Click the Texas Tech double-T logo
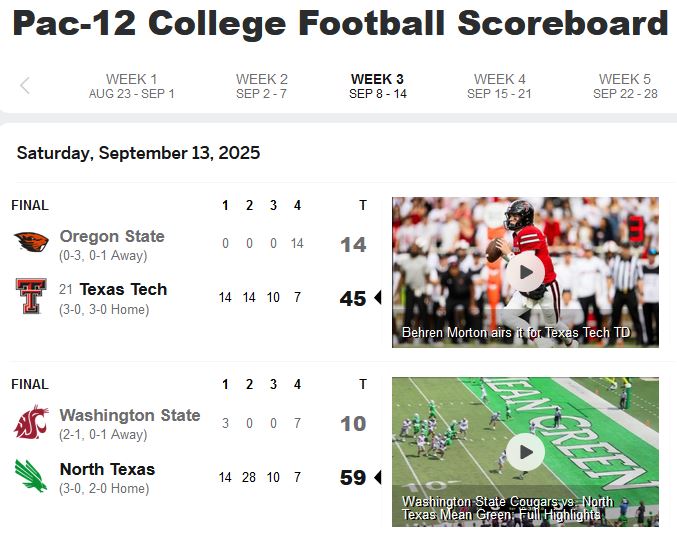 click(x=31, y=296)
